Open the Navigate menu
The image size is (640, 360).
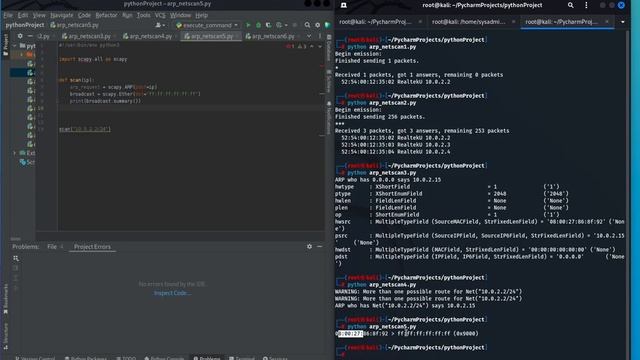click(x=62, y=15)
